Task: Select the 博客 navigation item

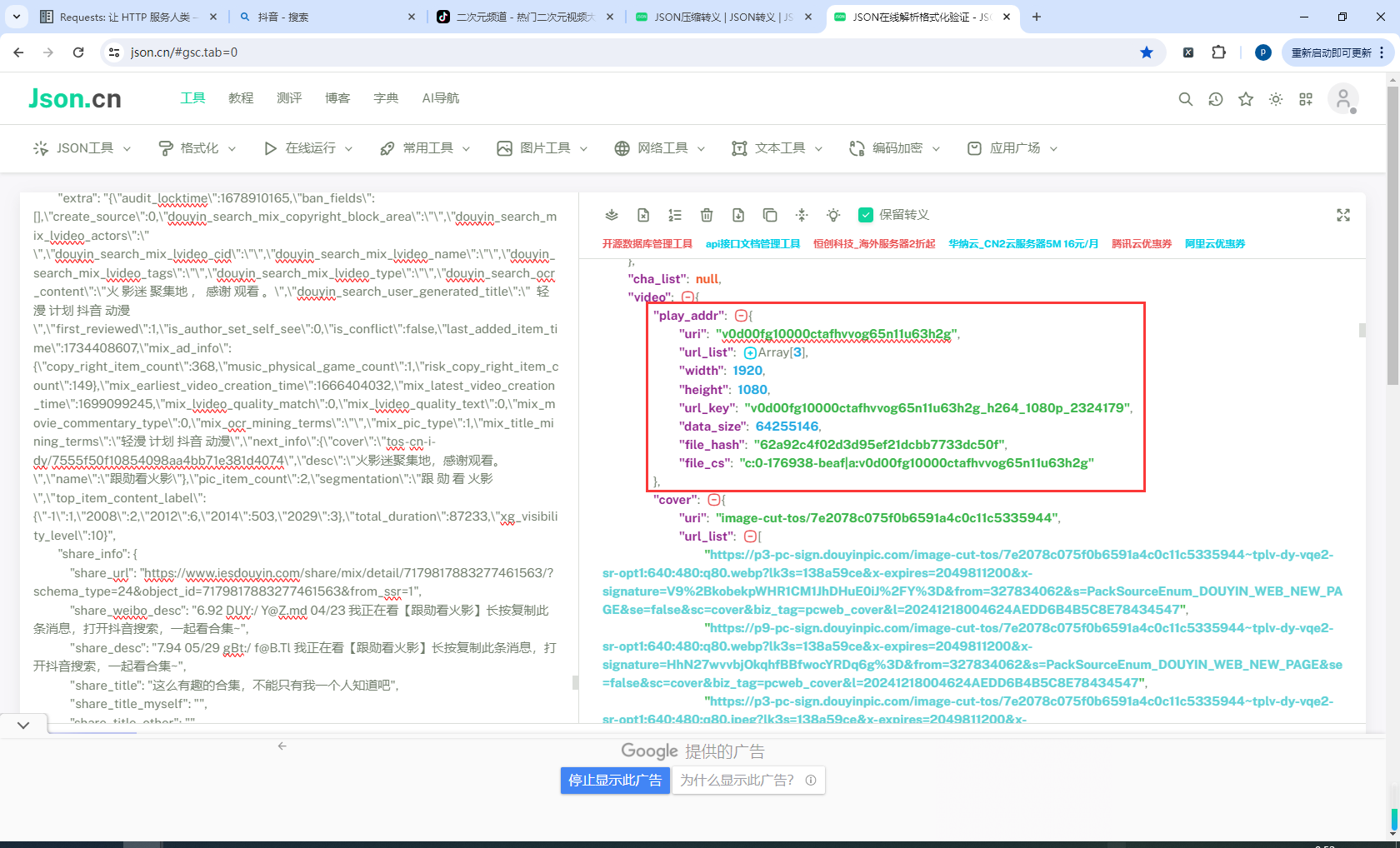Action: pos(337,98)
